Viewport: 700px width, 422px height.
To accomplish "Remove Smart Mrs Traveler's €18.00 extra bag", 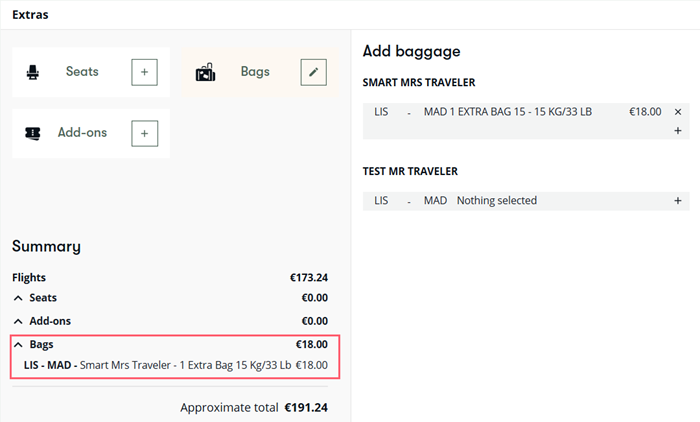I will (x=678, y=112).
